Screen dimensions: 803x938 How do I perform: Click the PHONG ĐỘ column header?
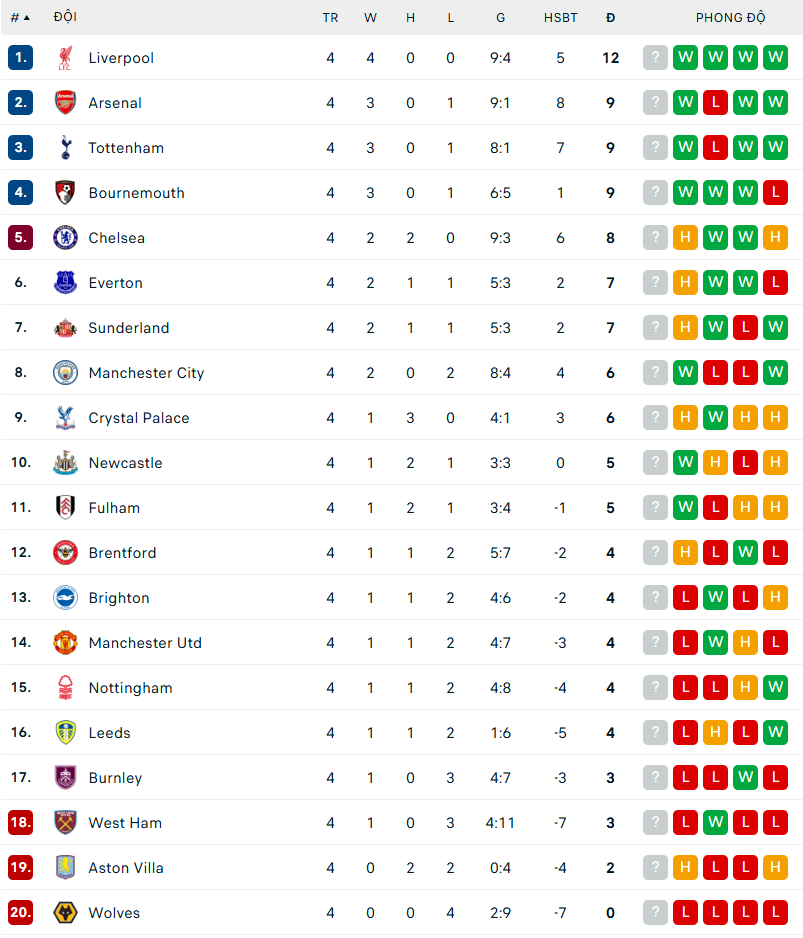point(730,18)
